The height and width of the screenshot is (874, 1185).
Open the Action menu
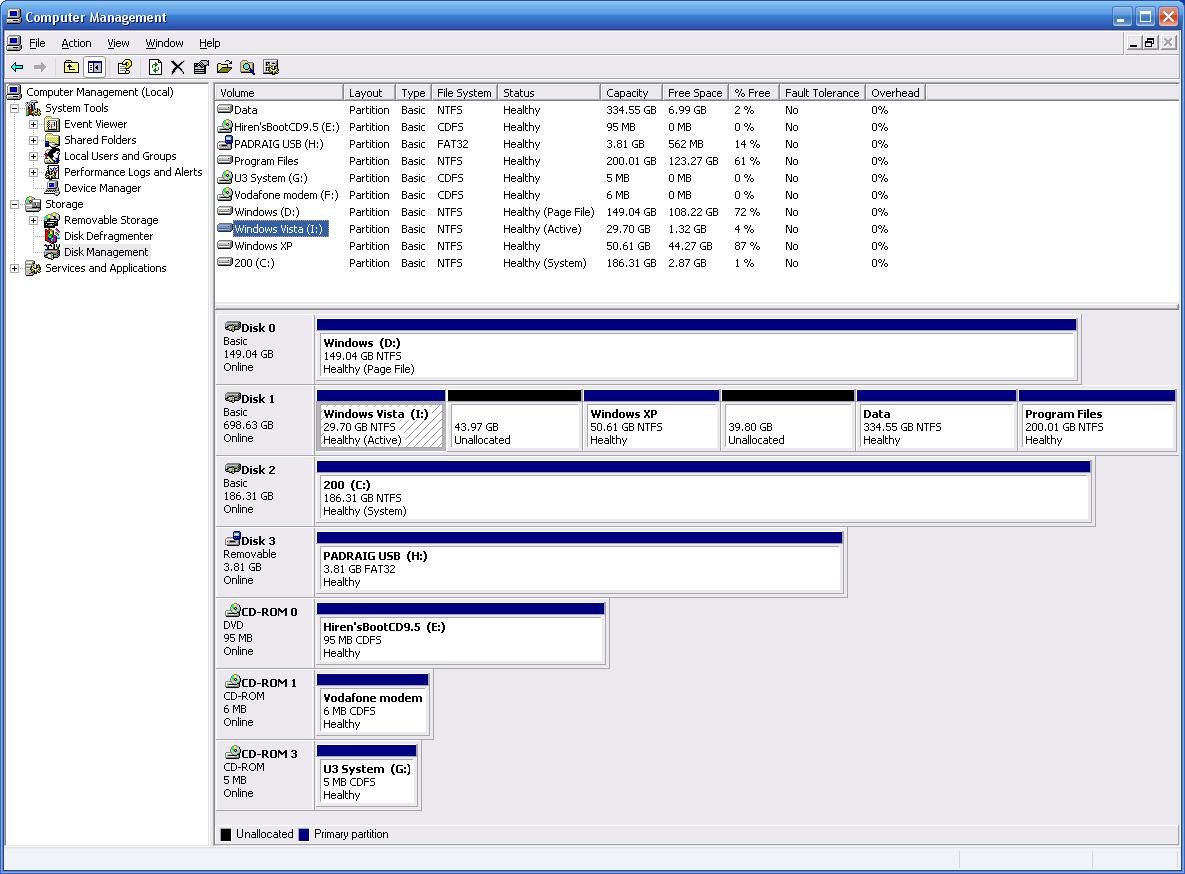(x=76, y=43)
